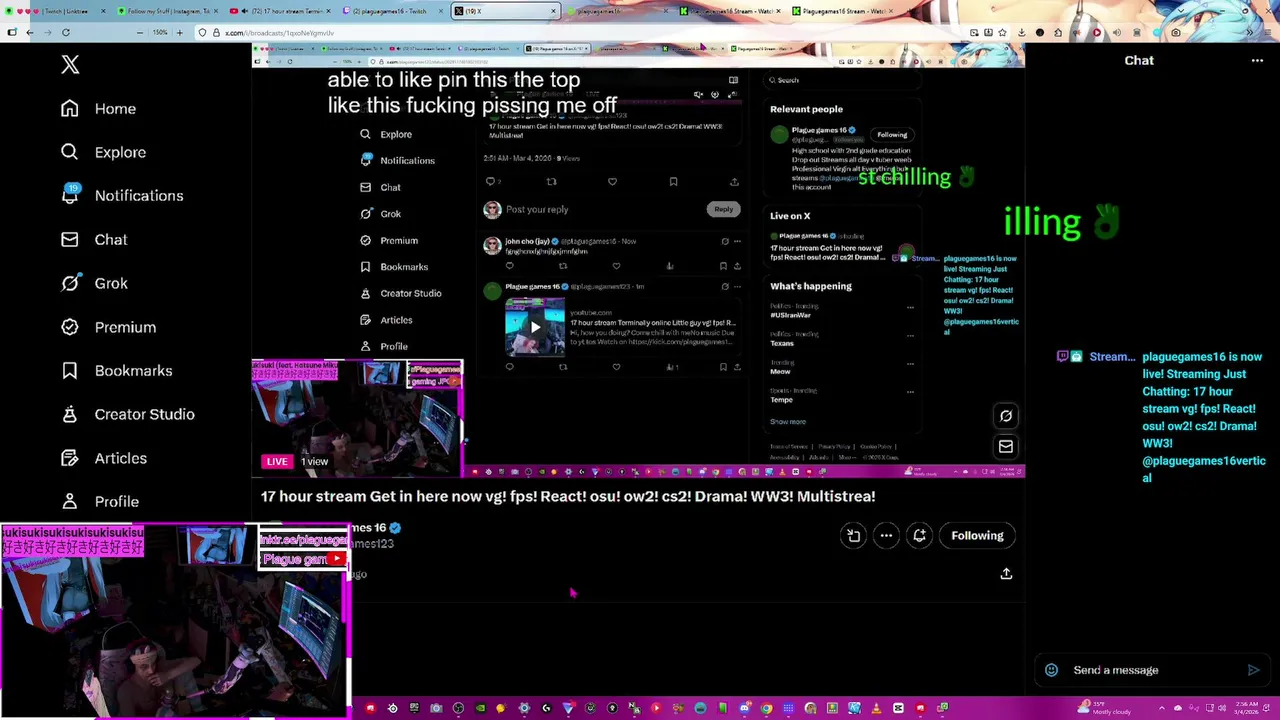The height and width of the screenshot is (720, 1280).
Task: Click the Bookmarks ribbon icon
Action: [69, 371]
